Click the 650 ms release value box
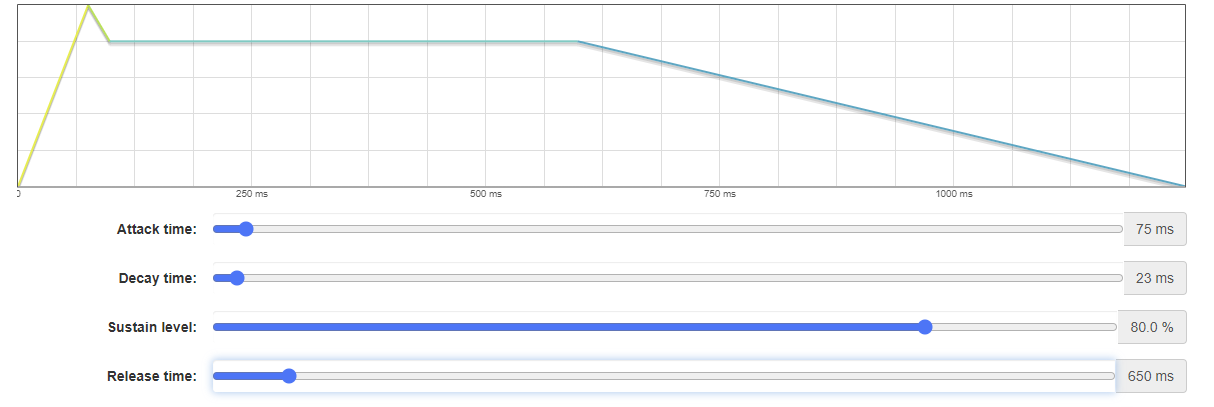This screenshot has height=407, width=1214. point(1151,376)
